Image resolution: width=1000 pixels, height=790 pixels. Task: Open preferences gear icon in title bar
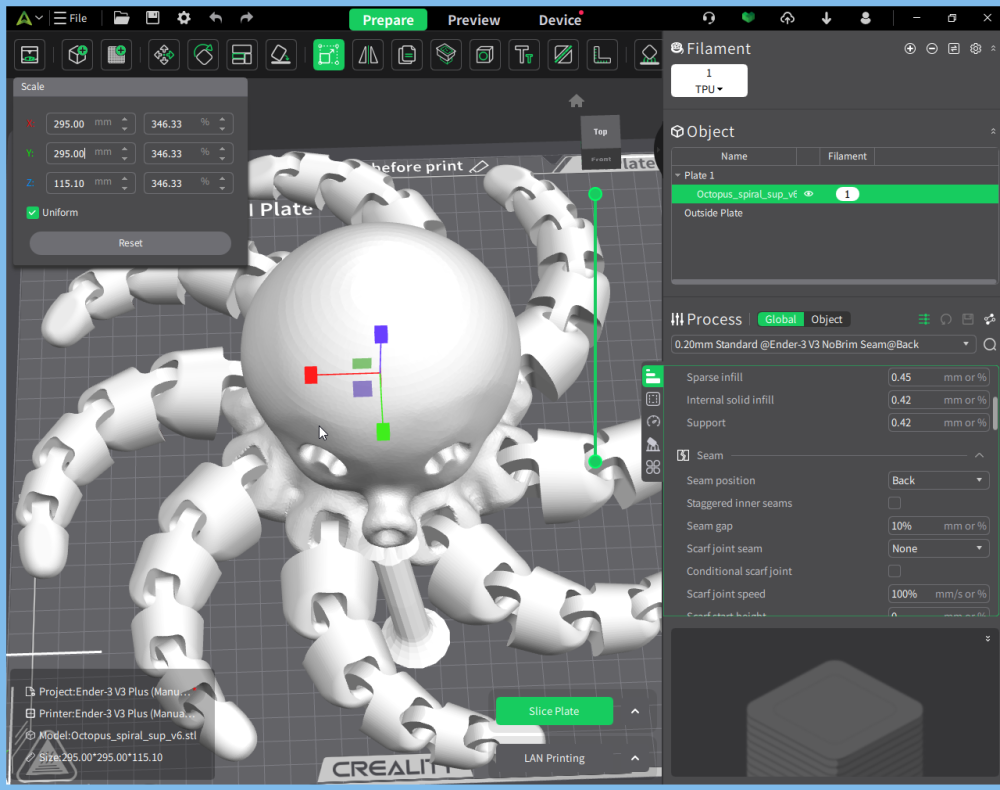pyautogui.click(x=184, y=18)
